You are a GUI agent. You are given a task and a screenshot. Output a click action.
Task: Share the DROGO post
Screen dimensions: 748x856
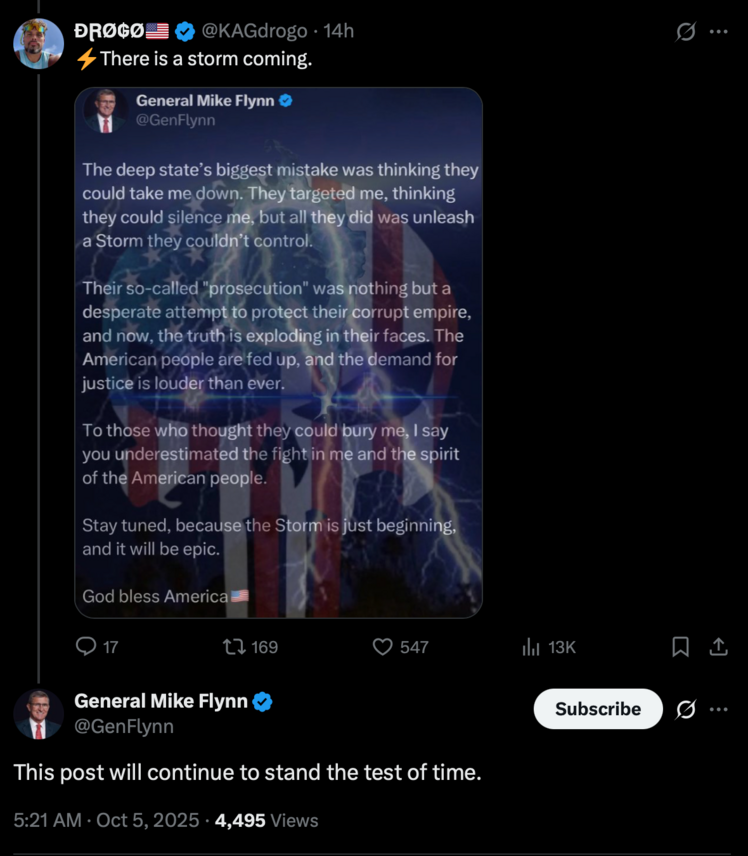pyautogui.click(x=718, y=647)
